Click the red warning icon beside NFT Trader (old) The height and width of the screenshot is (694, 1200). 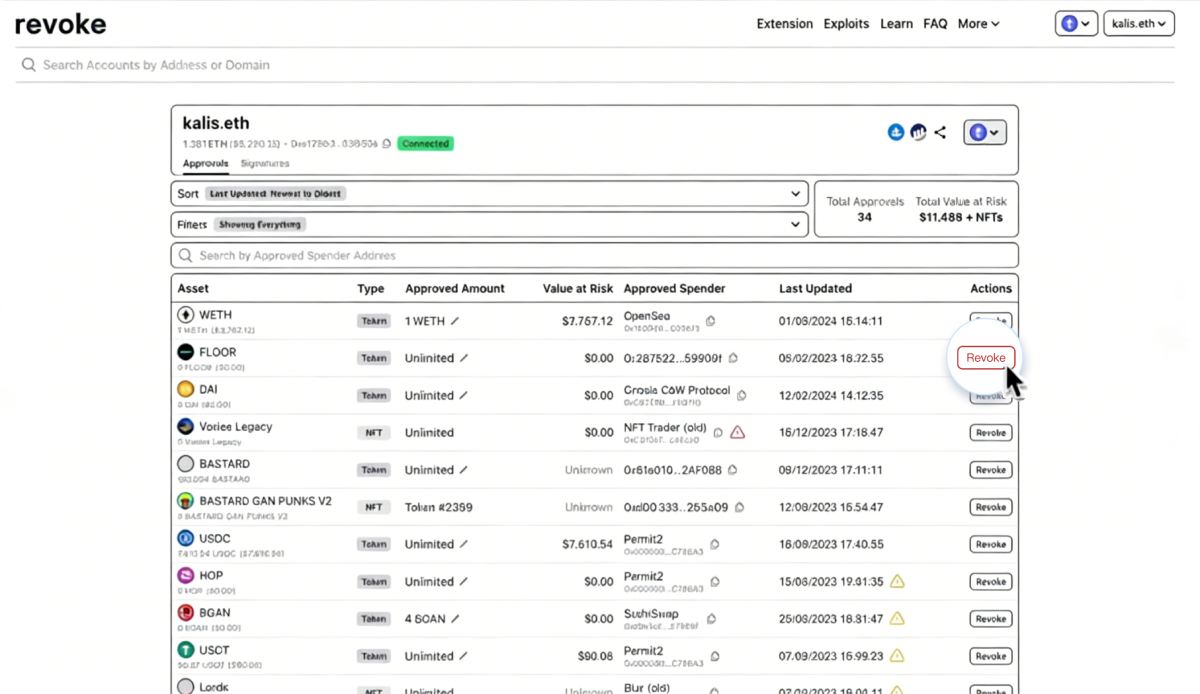point(737,433)
